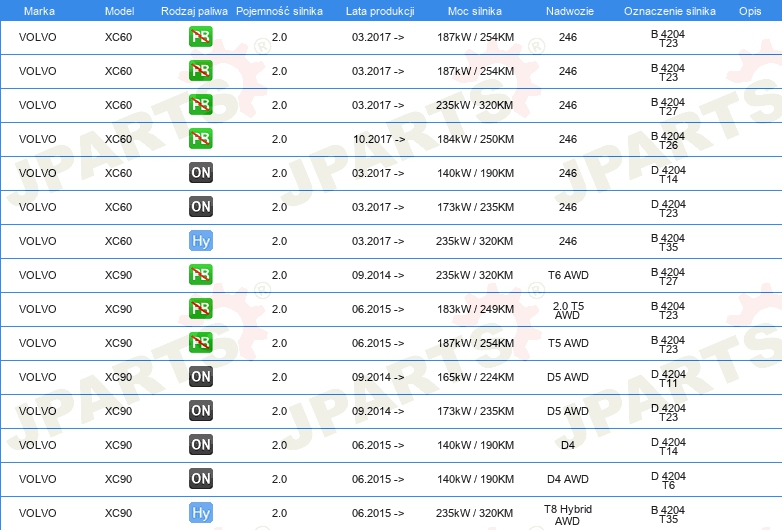This screenshot has width=782, height=530.
Task: Select the D 4204 T11 engine code cell
Action: pyautogui.click(x=668, y=378)
